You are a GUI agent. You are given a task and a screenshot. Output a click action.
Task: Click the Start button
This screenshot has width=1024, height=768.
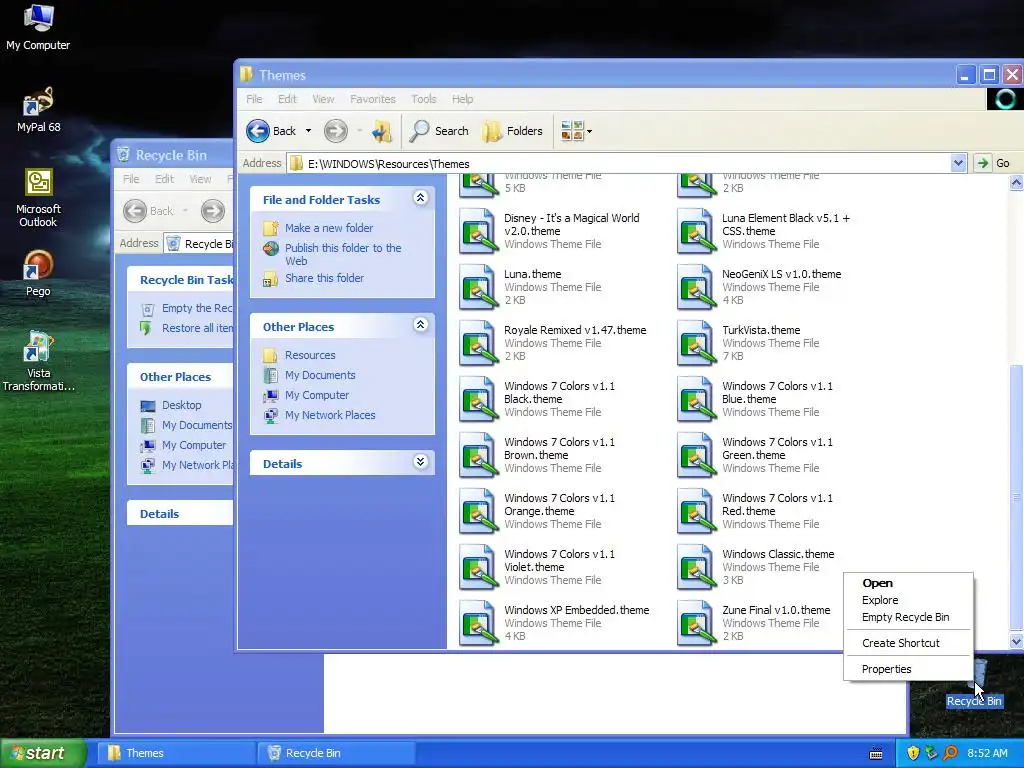point(43,753)
